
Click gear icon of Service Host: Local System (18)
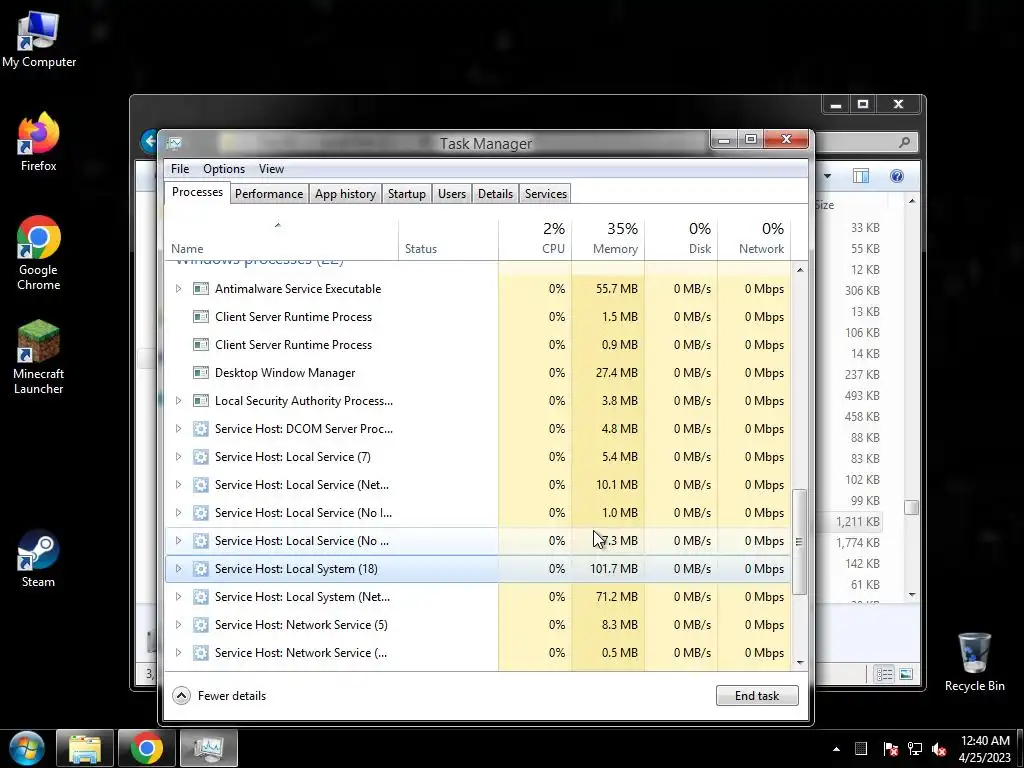[x=200, y=569]
